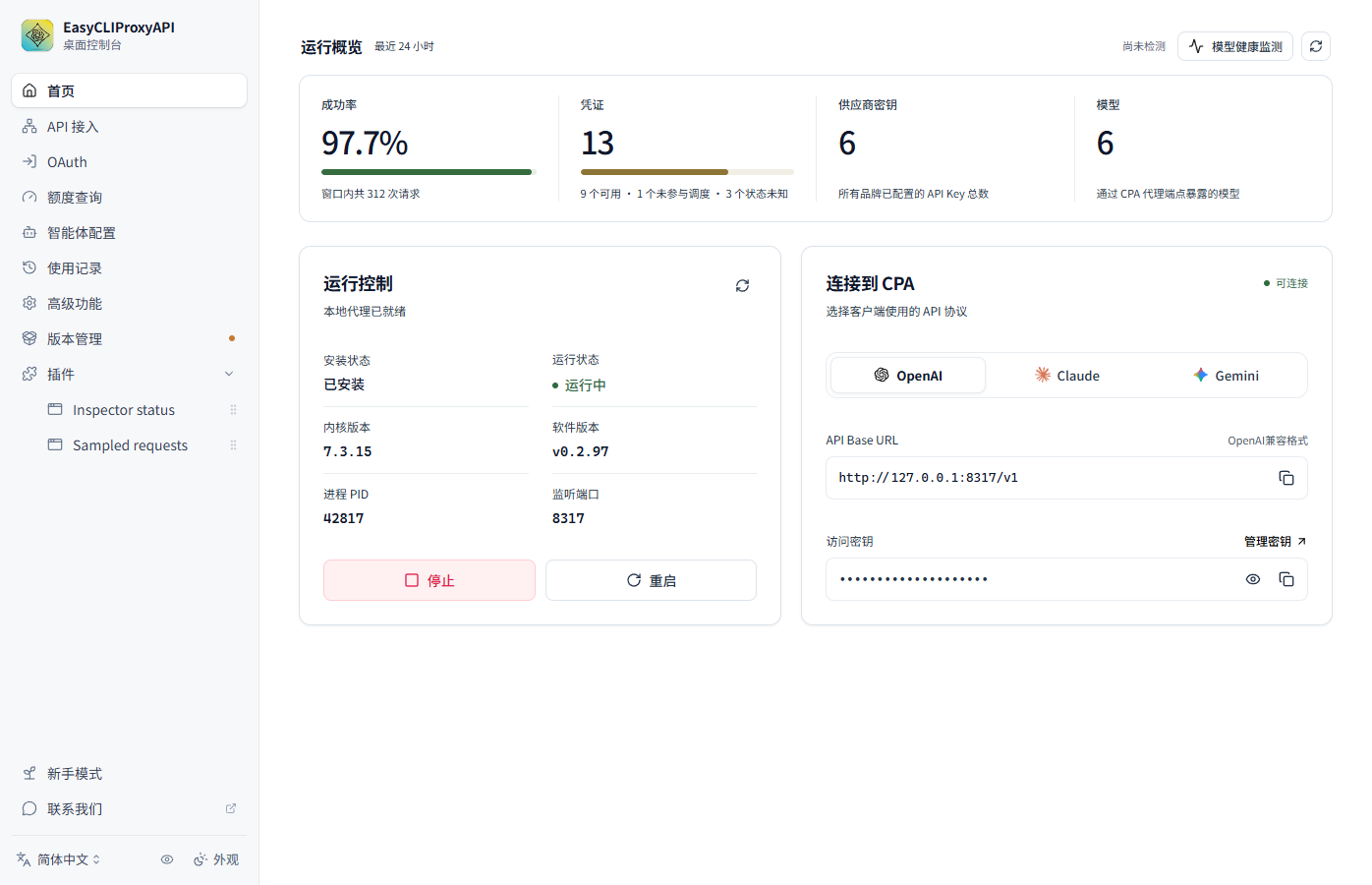Click 模型健康监测 model health button
This screenshot has width=1372, height=885.
pyautogui.click(x=1235, y=46)
